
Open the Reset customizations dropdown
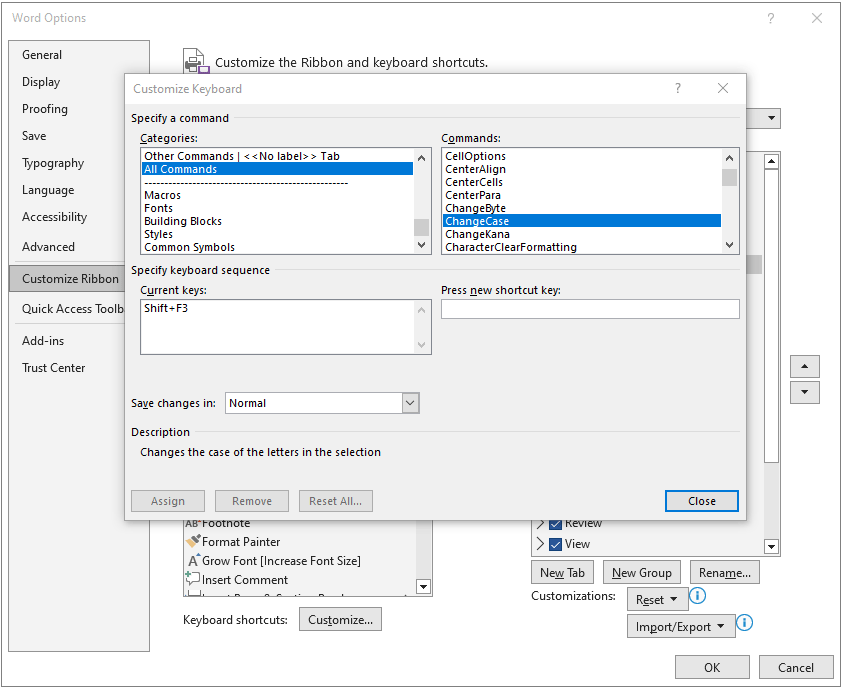click(x=657, y=600)
